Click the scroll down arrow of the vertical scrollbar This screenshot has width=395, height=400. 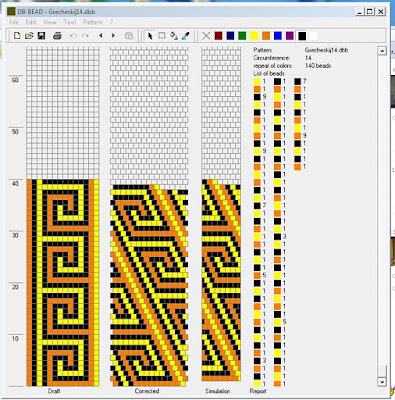pos(382,382)
